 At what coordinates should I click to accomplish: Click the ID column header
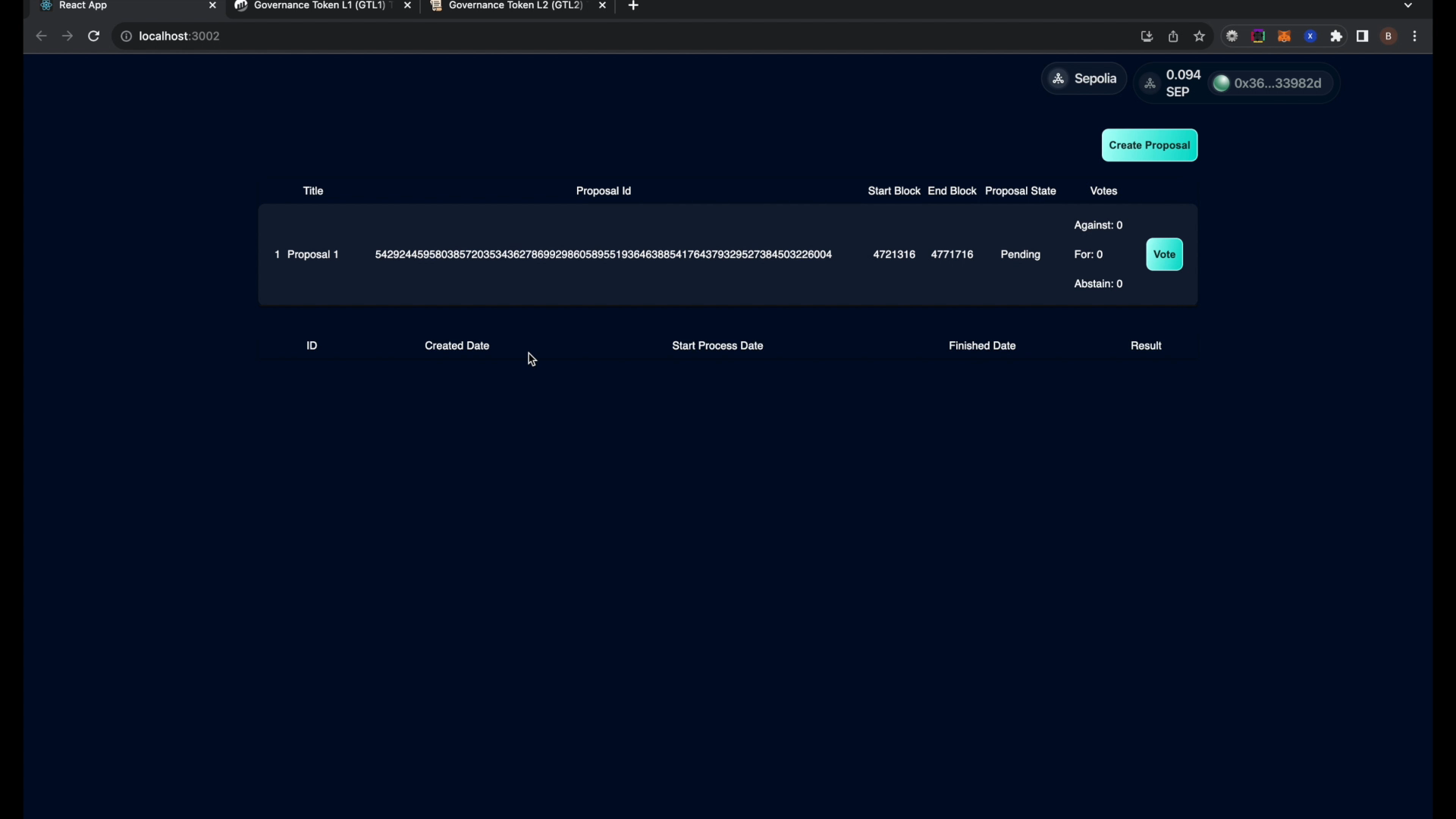[312, 346]
